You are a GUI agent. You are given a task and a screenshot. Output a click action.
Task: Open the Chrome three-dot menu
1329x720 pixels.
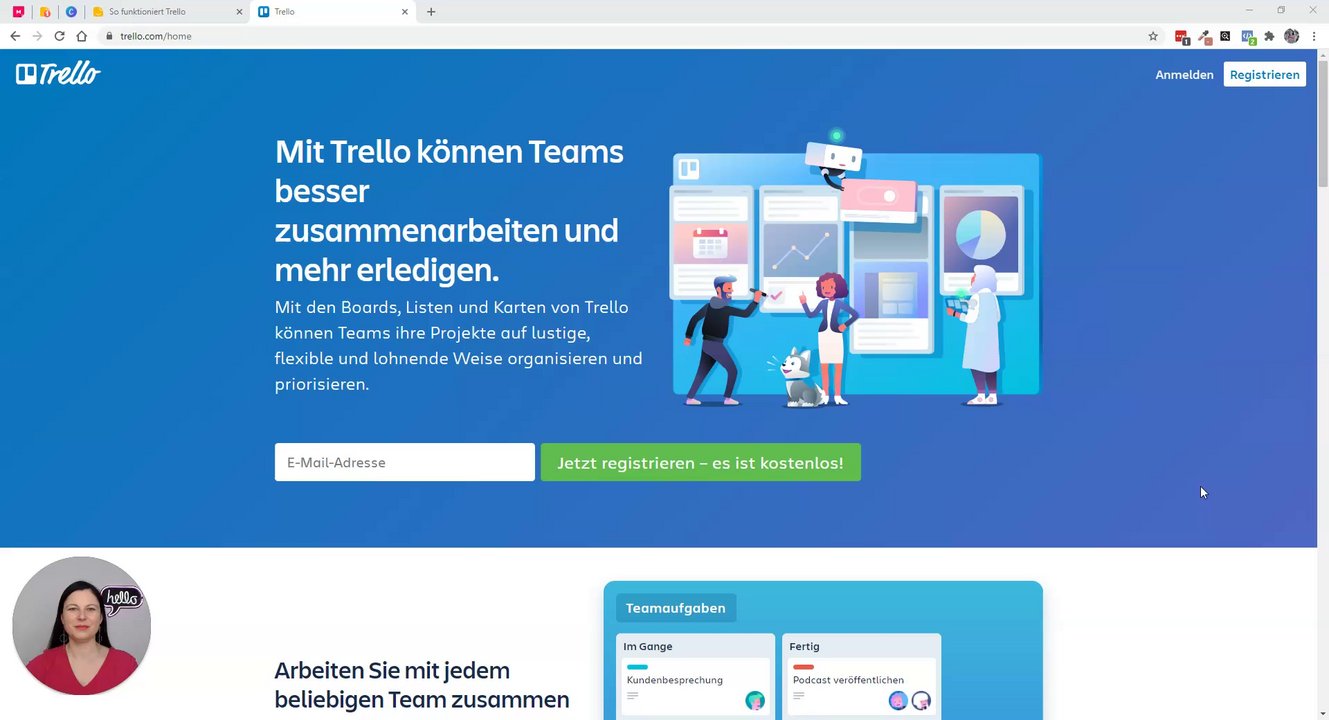tap(1314, 36)
